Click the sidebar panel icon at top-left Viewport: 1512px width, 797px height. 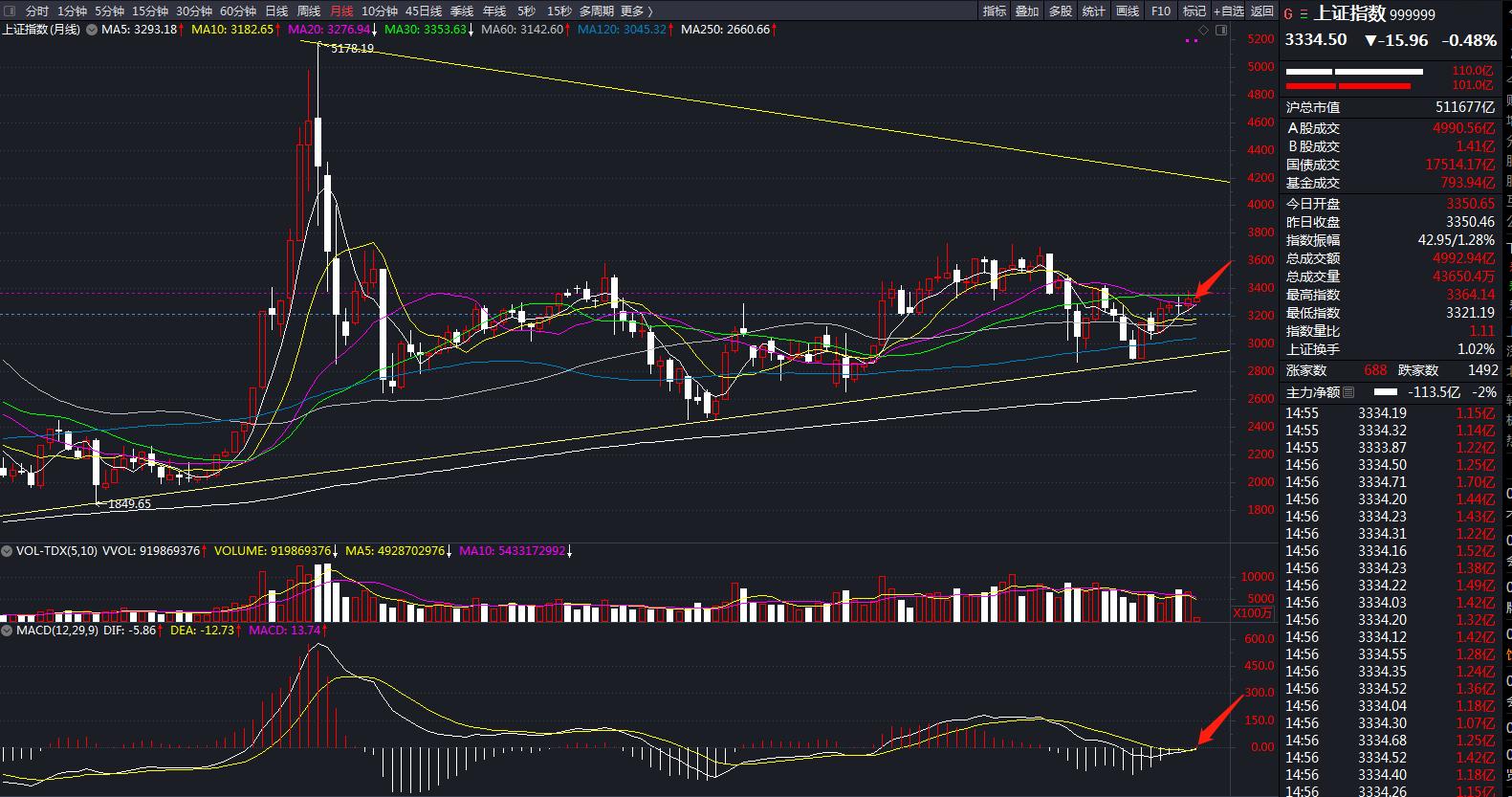[8, 11]
